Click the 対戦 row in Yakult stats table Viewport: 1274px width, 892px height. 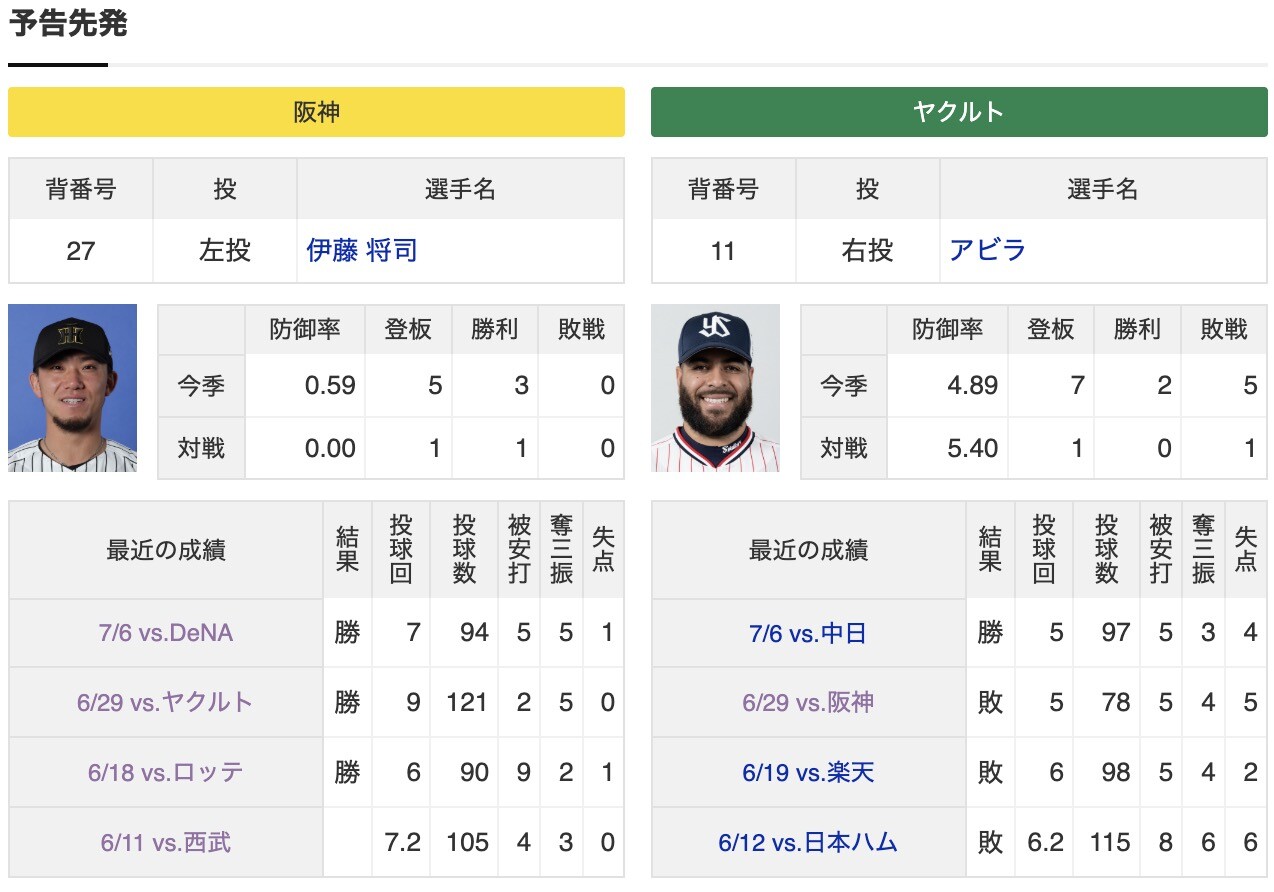pyautogui.click(x=844, y=448)
